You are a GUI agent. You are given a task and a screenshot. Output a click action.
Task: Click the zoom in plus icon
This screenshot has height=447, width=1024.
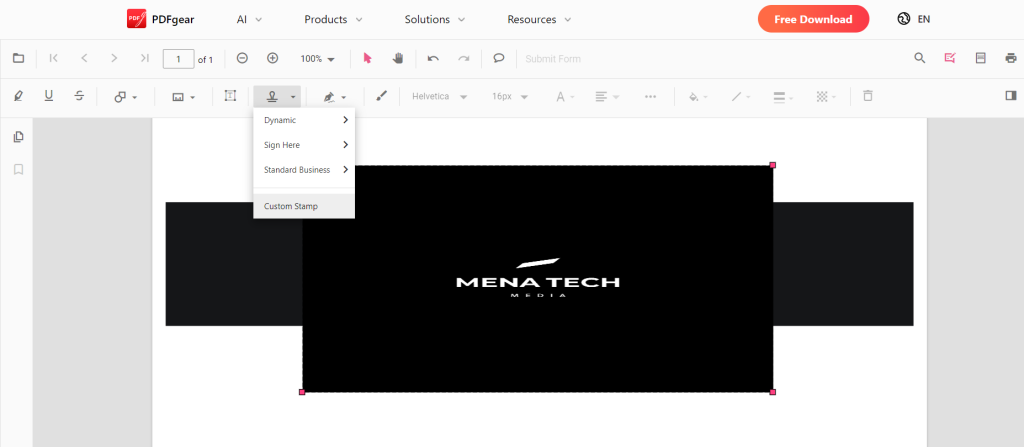[272, 58]
